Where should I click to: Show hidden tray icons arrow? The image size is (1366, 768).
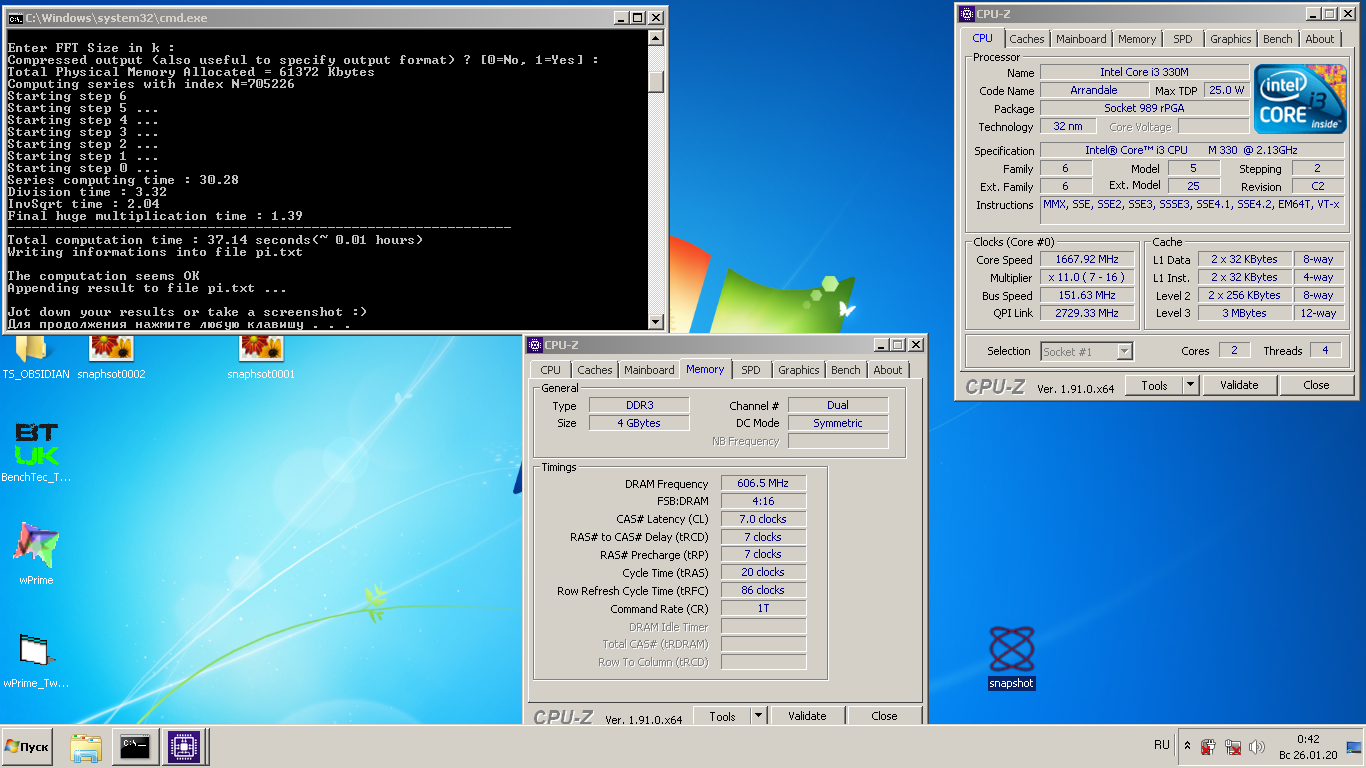(1187, 746)
